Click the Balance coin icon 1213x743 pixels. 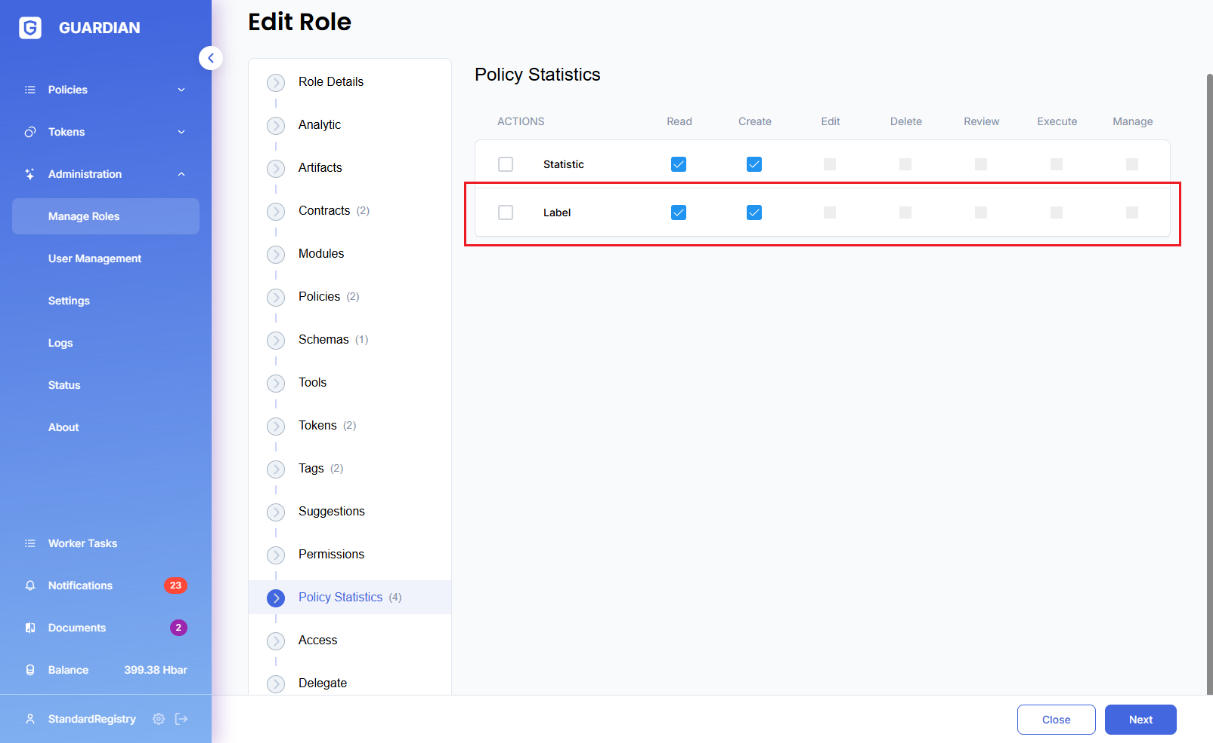tap(30, 670)
